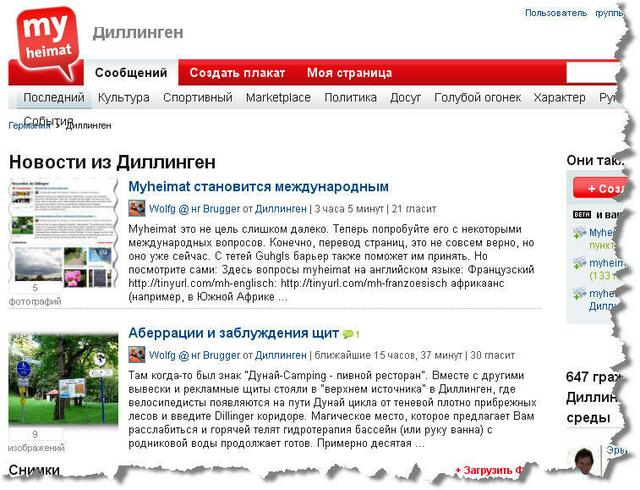
Task: Click the Снимки heading
Action: [34, 470]
